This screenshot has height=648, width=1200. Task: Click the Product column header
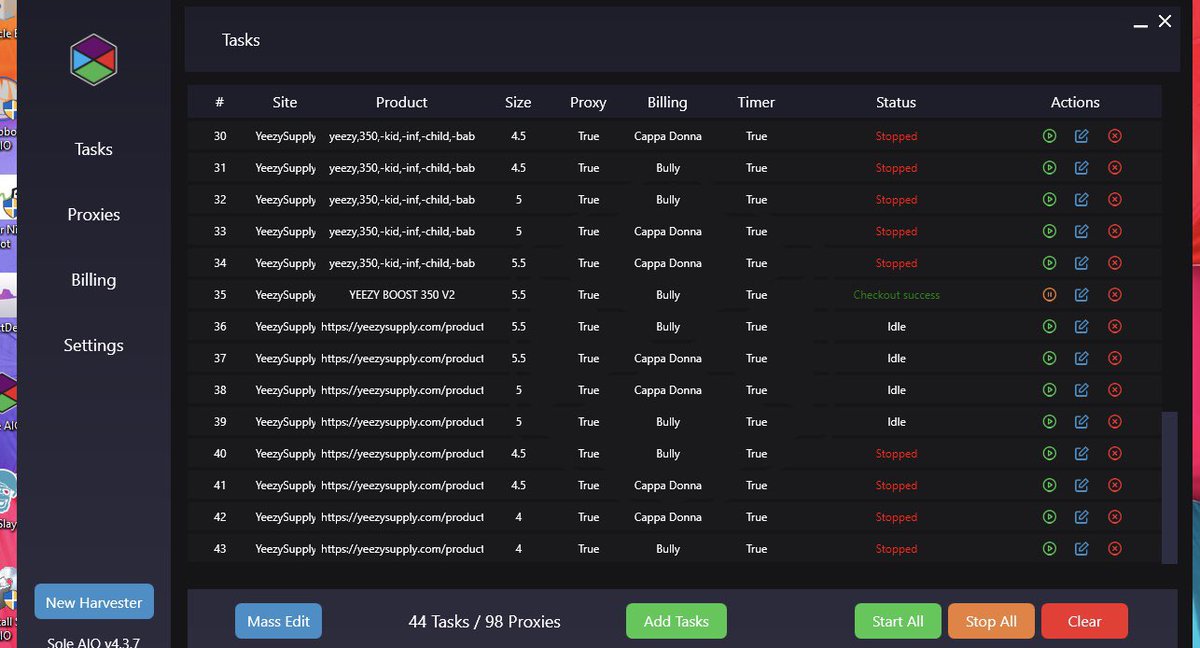(402, 102)
